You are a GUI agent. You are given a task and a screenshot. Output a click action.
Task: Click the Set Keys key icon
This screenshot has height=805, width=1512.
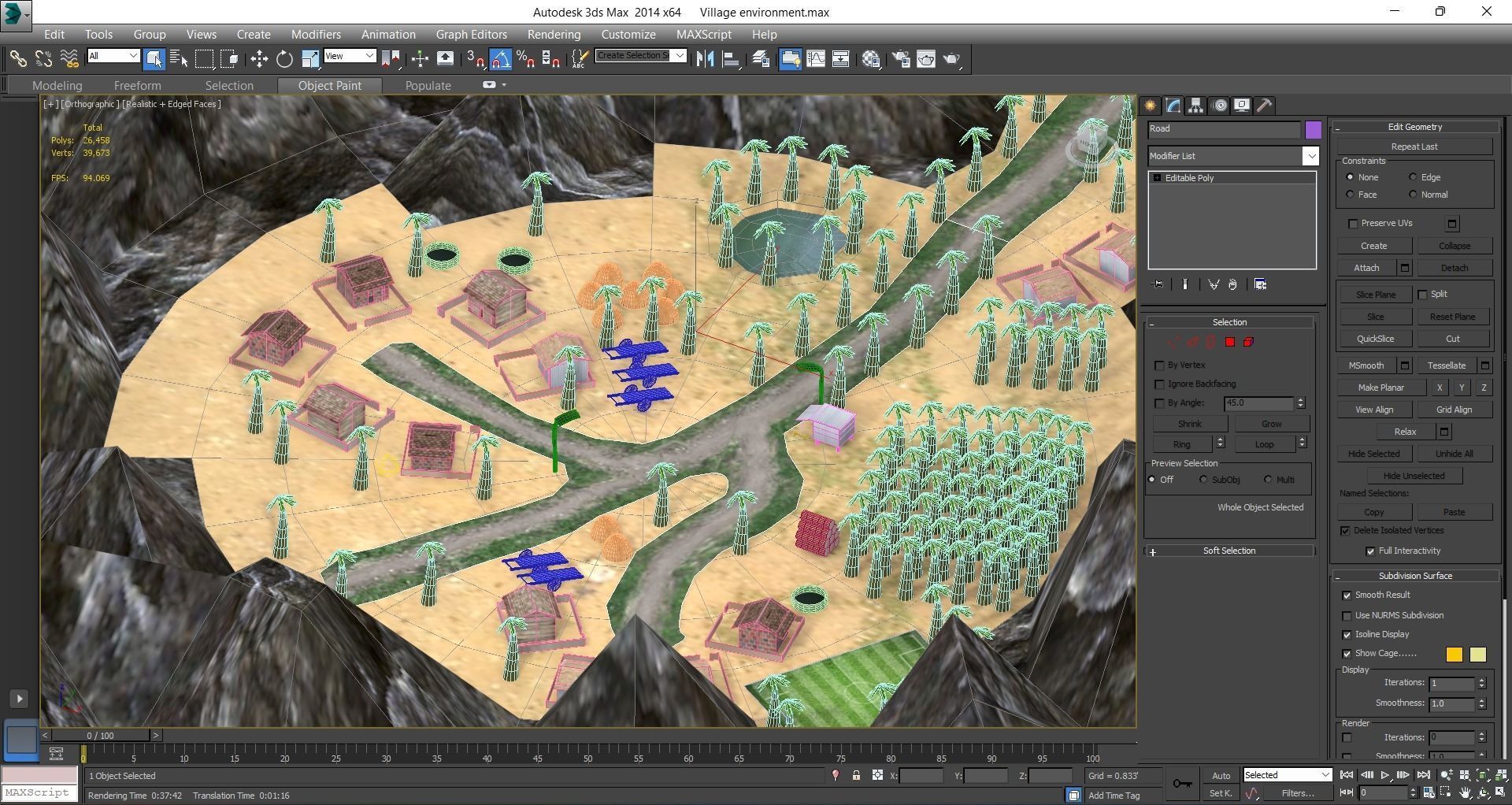pos(1181,783)
